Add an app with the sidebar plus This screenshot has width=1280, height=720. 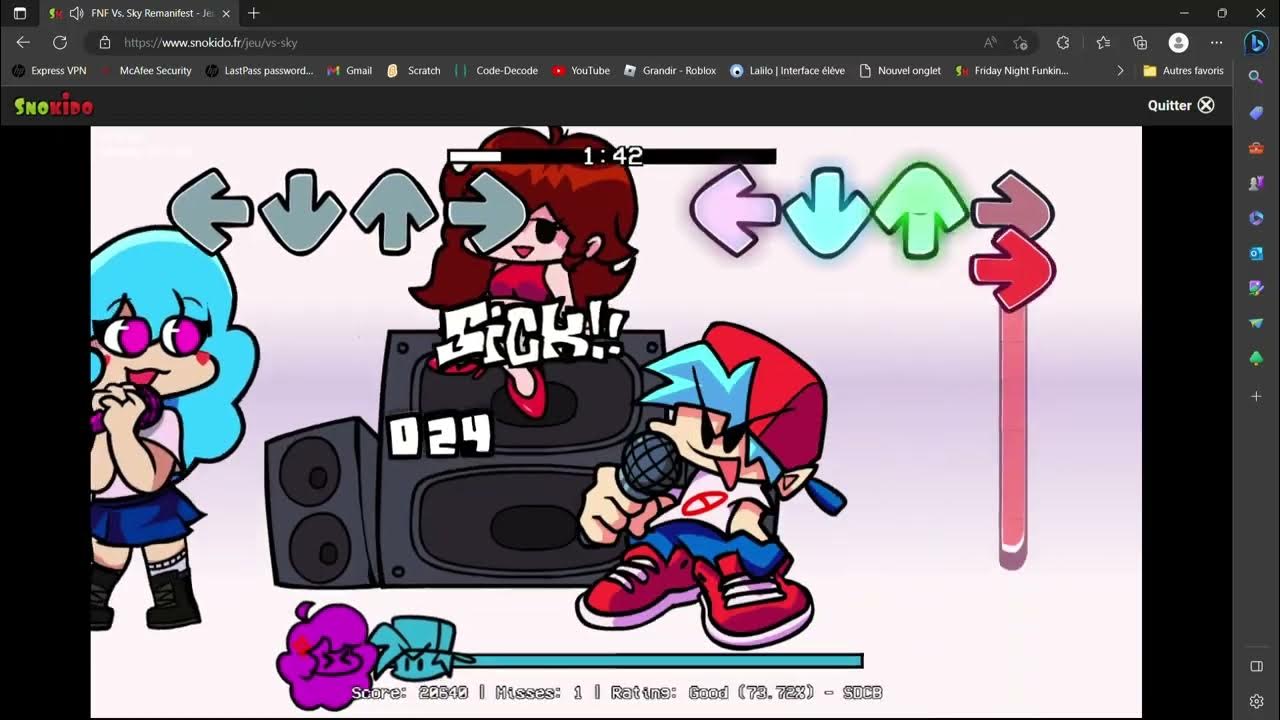pyautogui.click(x=1256, y=396)
